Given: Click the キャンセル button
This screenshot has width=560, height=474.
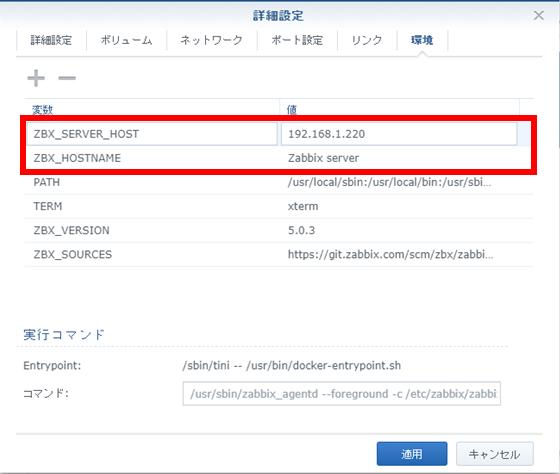Looking at the screenshot, I should [x=495, y=454].
